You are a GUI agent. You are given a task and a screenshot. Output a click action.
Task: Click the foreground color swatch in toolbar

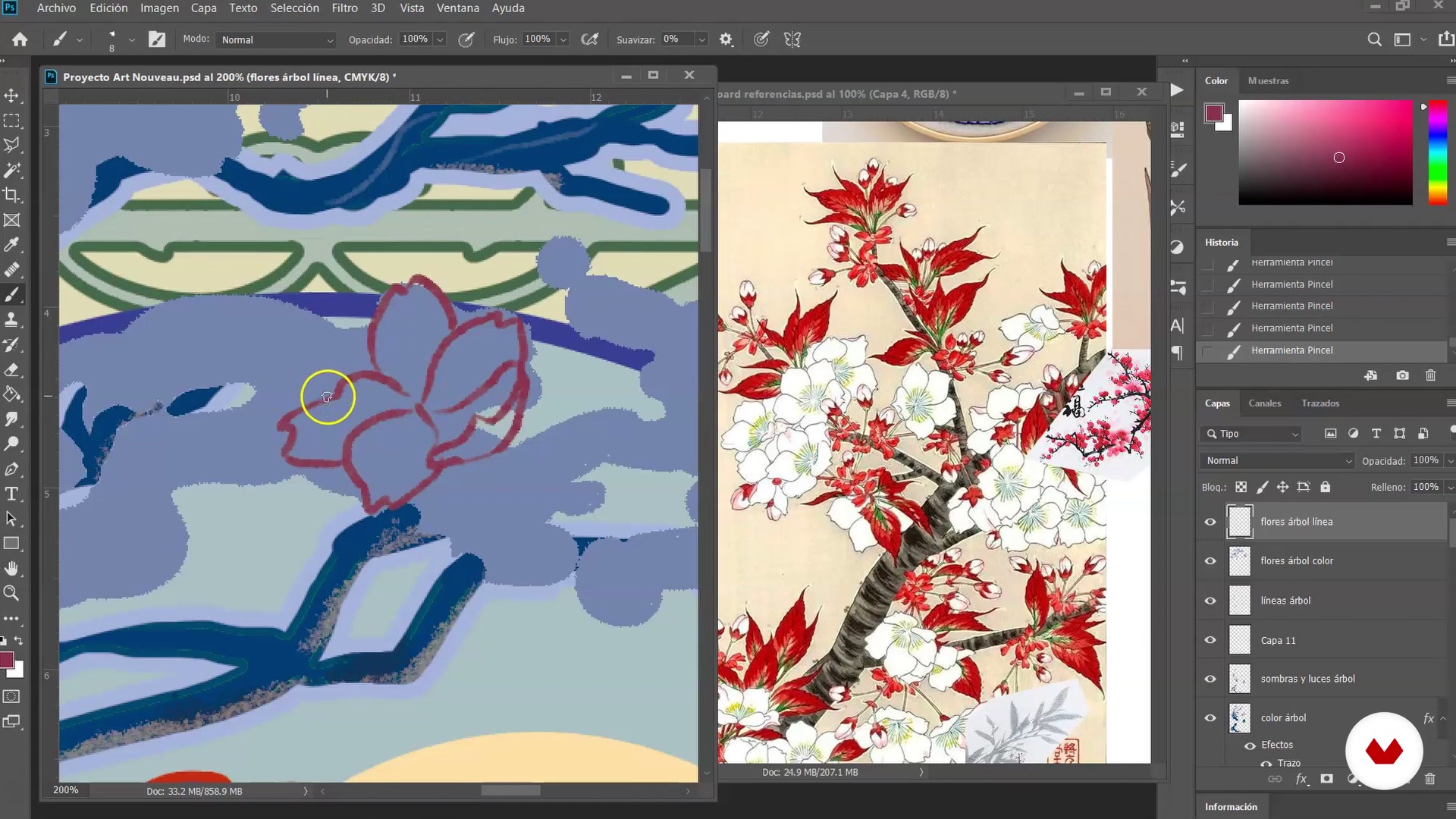[x=7, y=661]
